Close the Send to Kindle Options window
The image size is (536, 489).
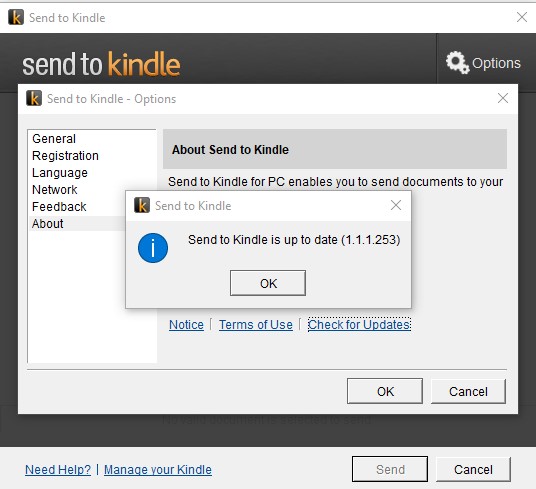tap(503, 98)
